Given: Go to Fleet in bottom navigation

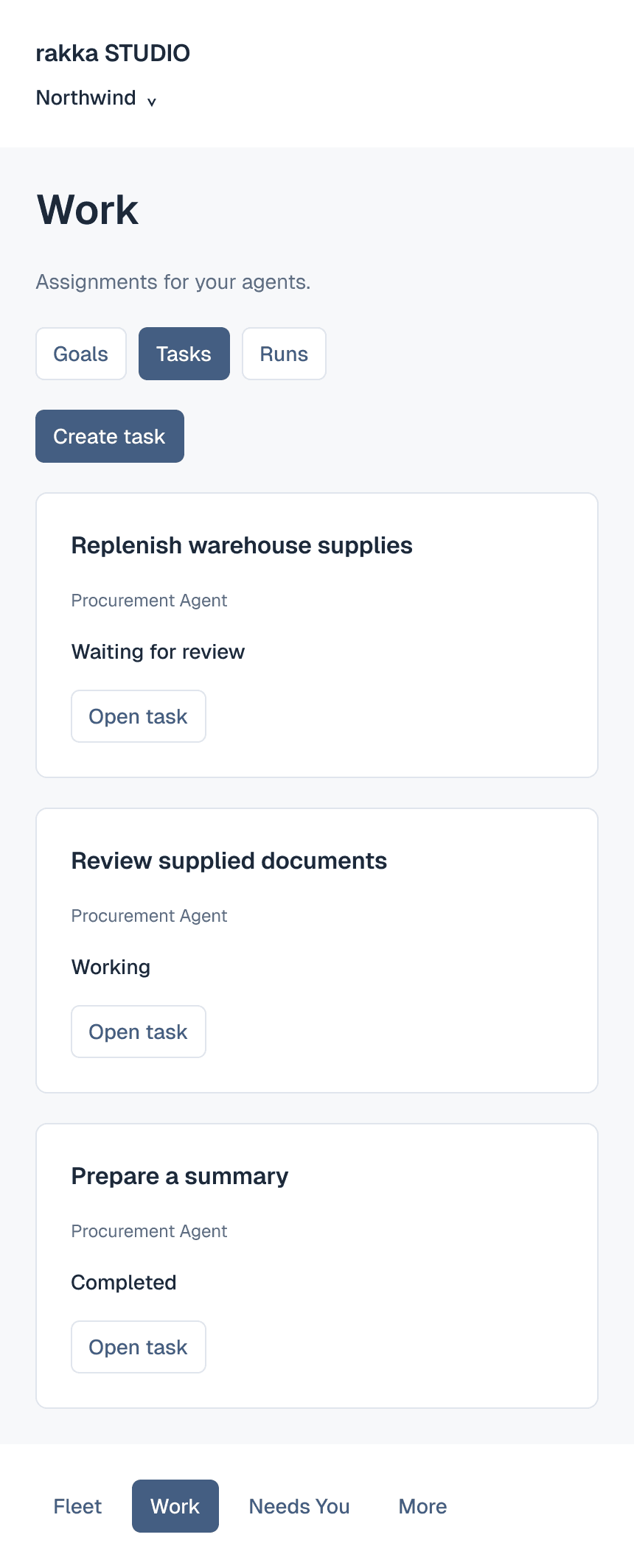Looking at the screenshot, I should (x=77, y=1506).
